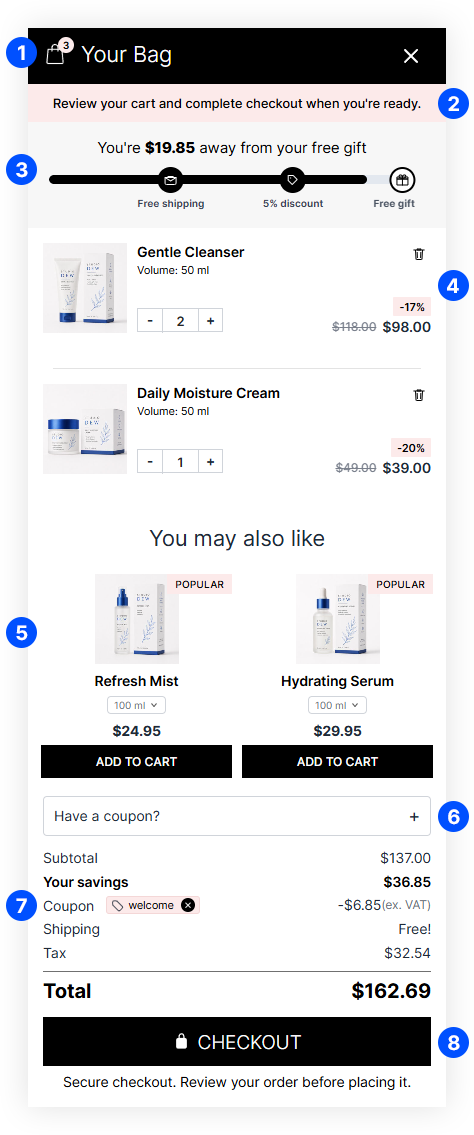Proceed with the CHECKOUT button
Screen dimensions: 474x1135
tap(237, 1042)
